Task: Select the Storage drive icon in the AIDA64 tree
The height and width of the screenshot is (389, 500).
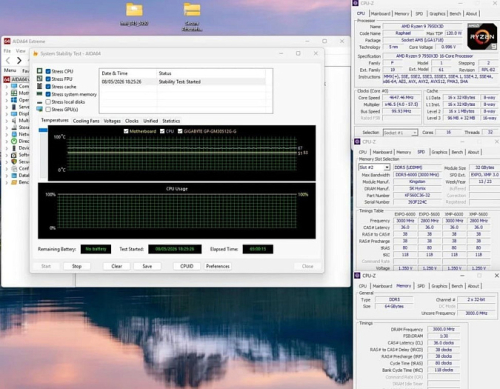Action: pos(14,127)
